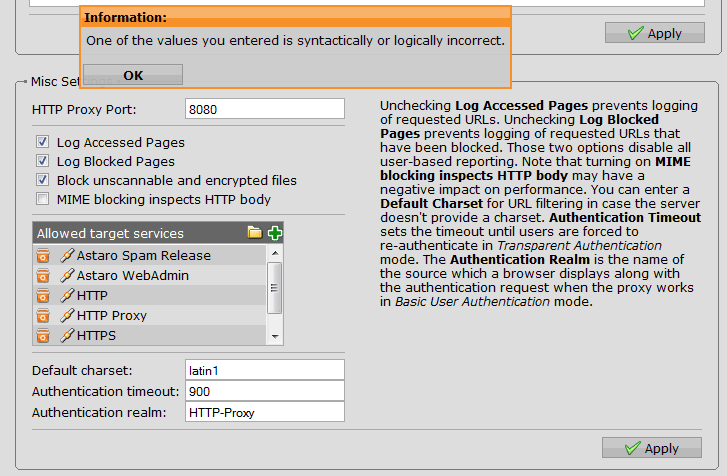Screen dimensions: 727x476
Task: Click the trash icon beside HTTP
Action: (x=43, y=295)
